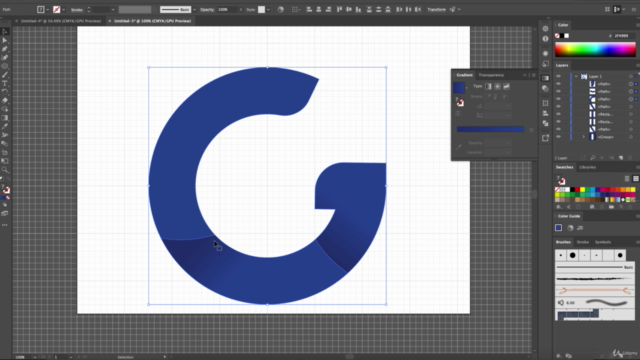Select the Type tool
640x360 pixels.
tap(5, 83)
